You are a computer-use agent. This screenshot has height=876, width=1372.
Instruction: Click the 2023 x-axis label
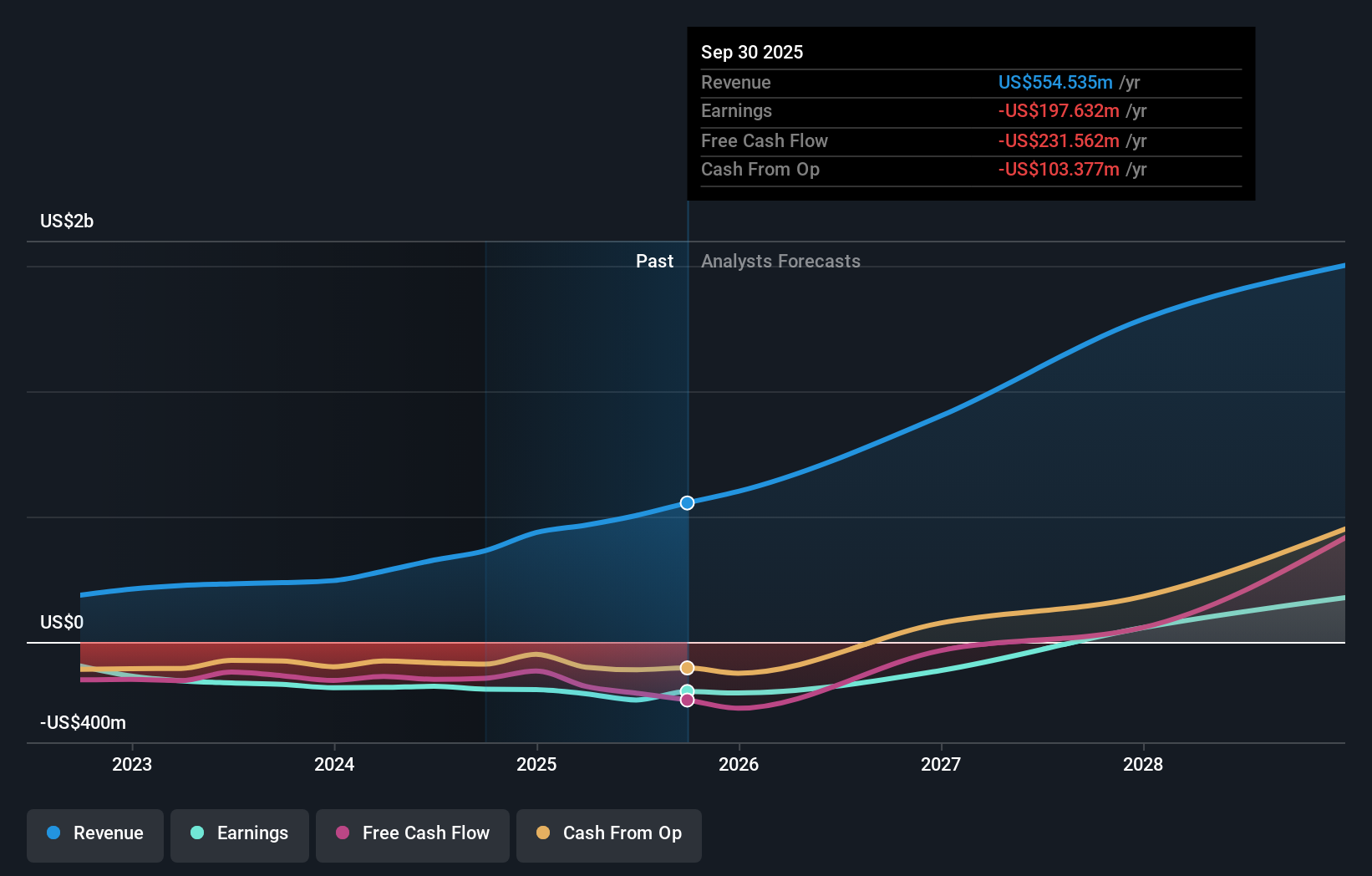tap(132, 764)
